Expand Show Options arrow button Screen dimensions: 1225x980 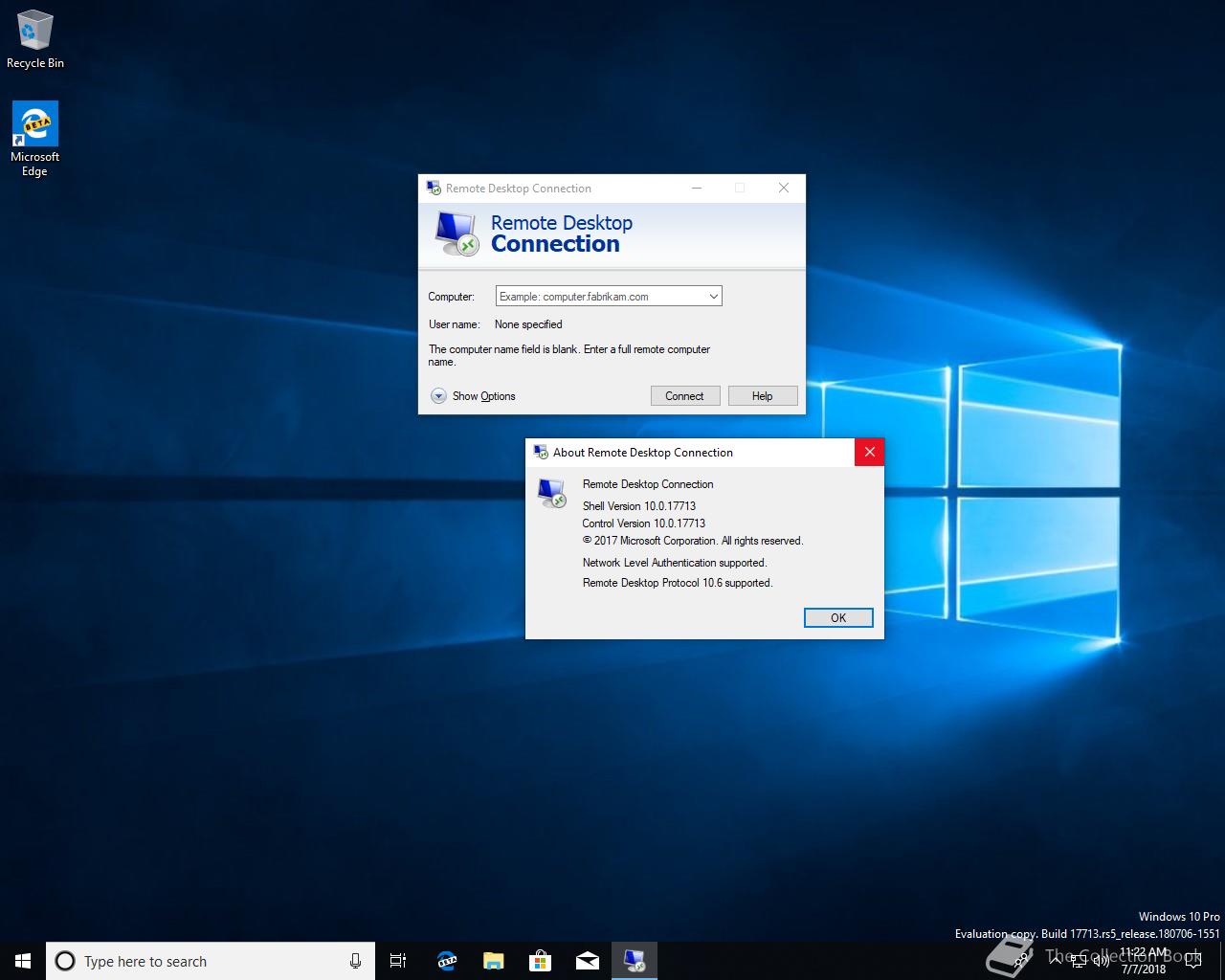pyautogui.click(x=438, y=396)
